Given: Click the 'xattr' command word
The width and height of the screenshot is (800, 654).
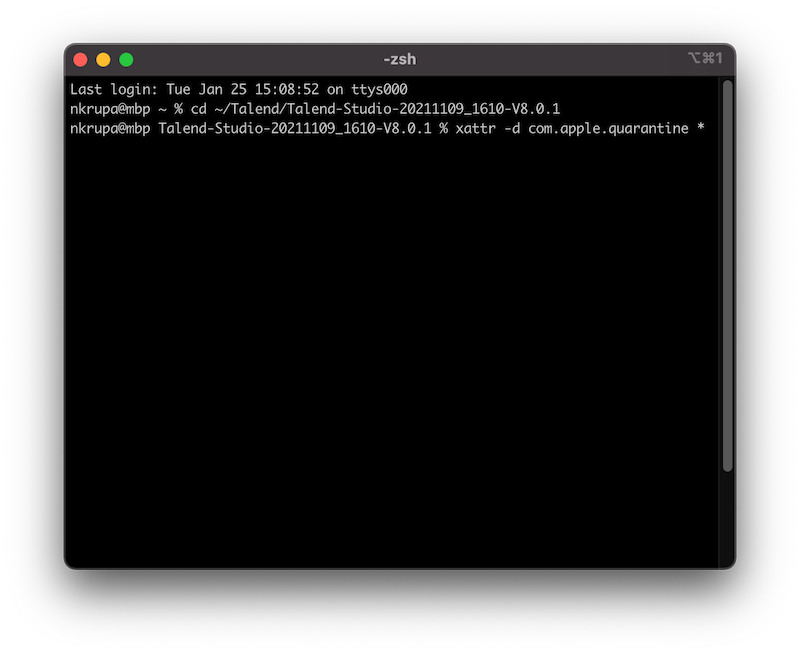Looking at the screenshot, I should 474,129.
